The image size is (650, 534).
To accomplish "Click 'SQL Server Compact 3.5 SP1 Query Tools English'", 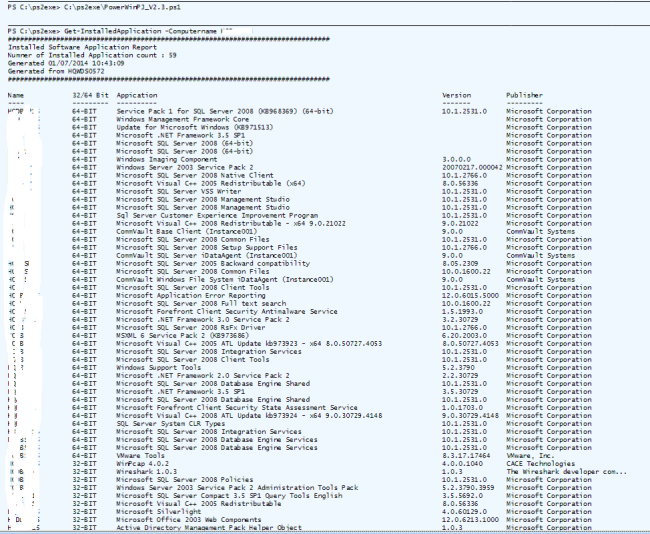I will click(249, 496).
